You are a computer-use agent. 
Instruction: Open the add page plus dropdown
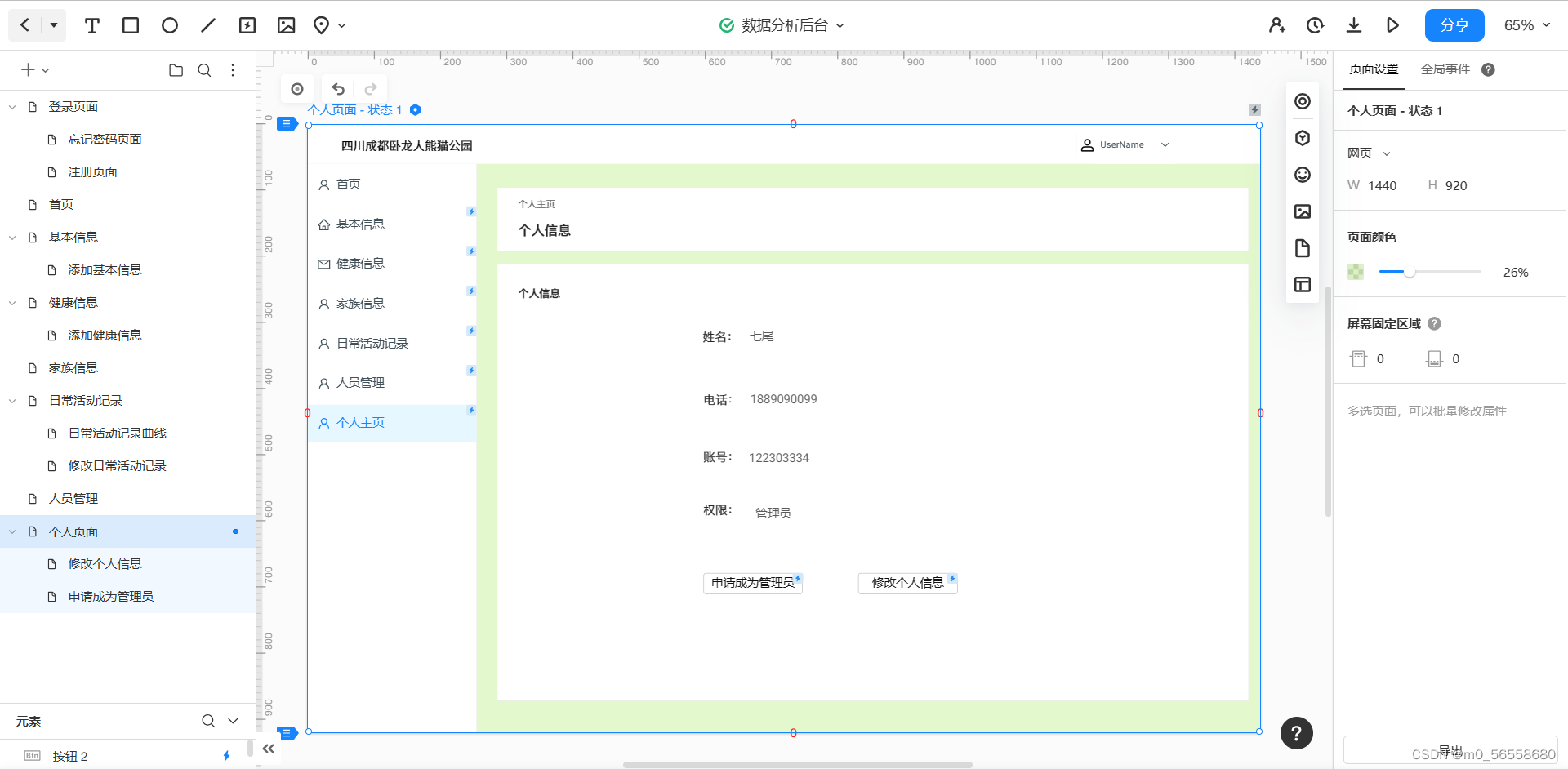tap(35, 70)
